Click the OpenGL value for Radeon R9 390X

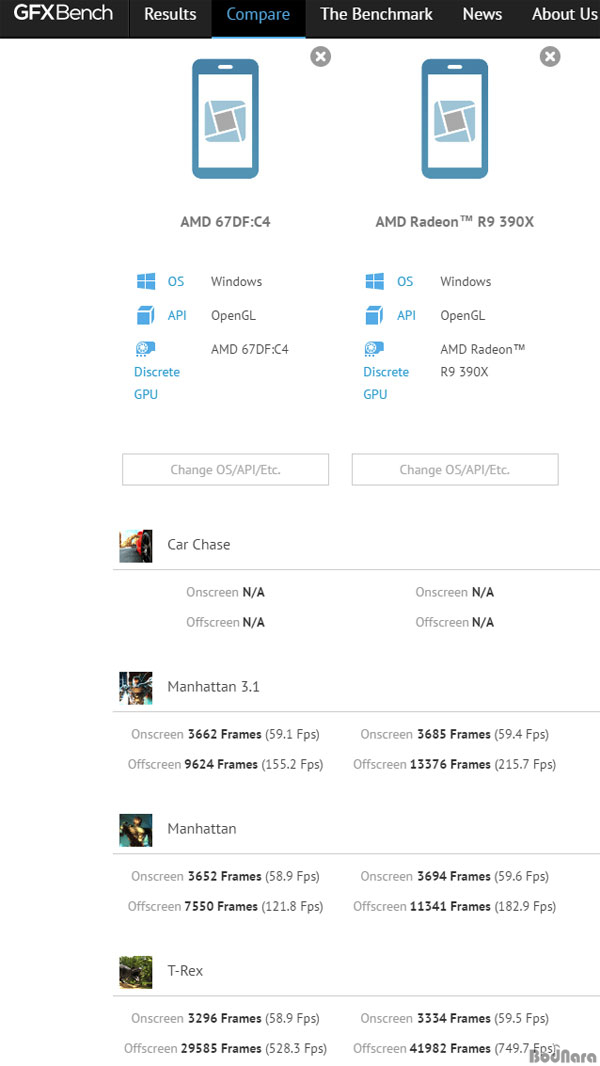[x=463, y=315]
